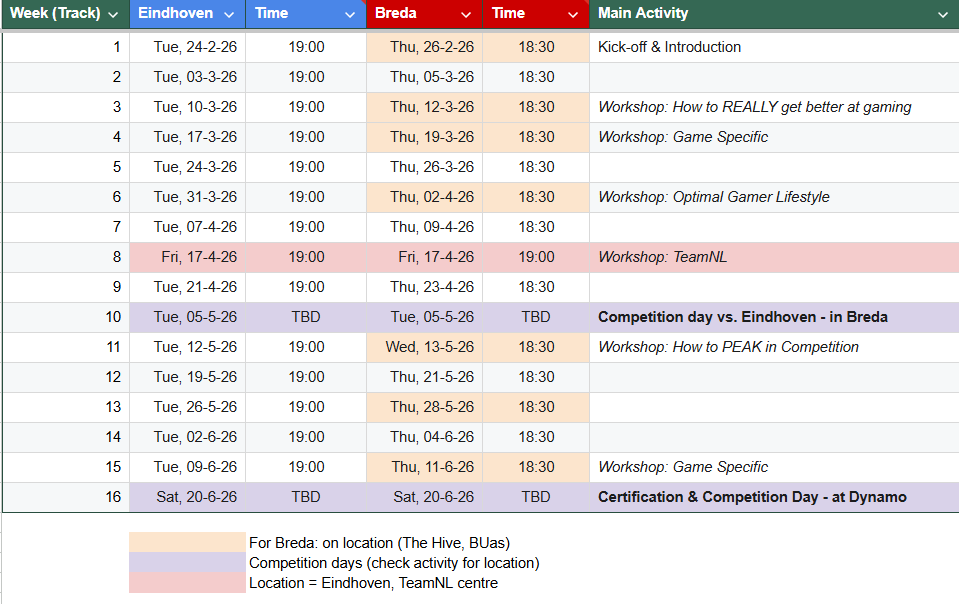Select the Eindhoven date 'Tue, 07-4-26'
The width and height of the screenshot is (959, 604).
188,227
